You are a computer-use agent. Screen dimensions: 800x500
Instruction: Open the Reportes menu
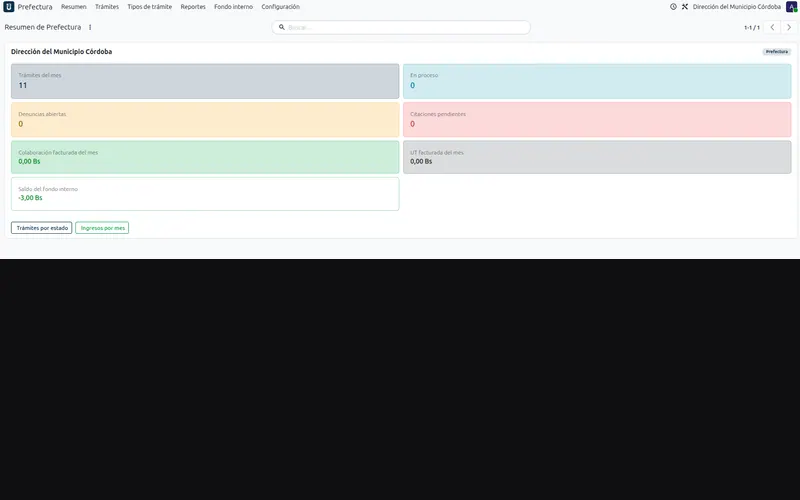tap(193, 7)
